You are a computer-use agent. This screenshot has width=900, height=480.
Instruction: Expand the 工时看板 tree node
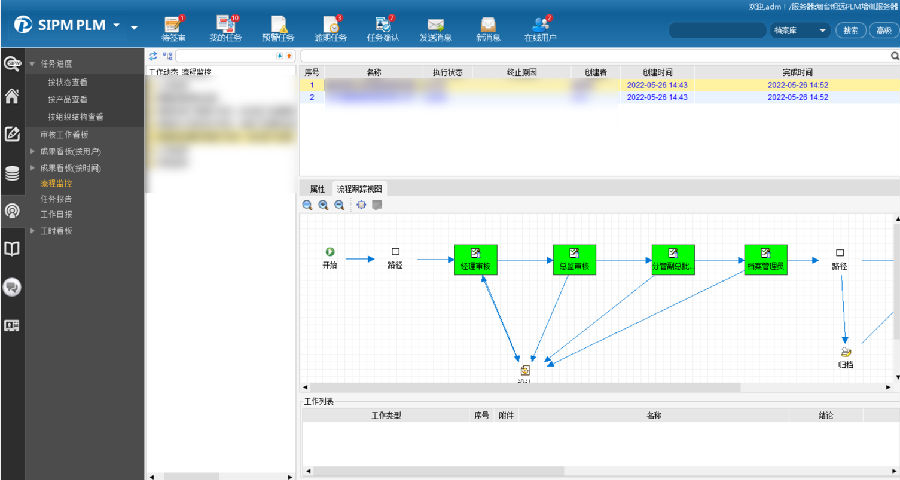point(32,231)
